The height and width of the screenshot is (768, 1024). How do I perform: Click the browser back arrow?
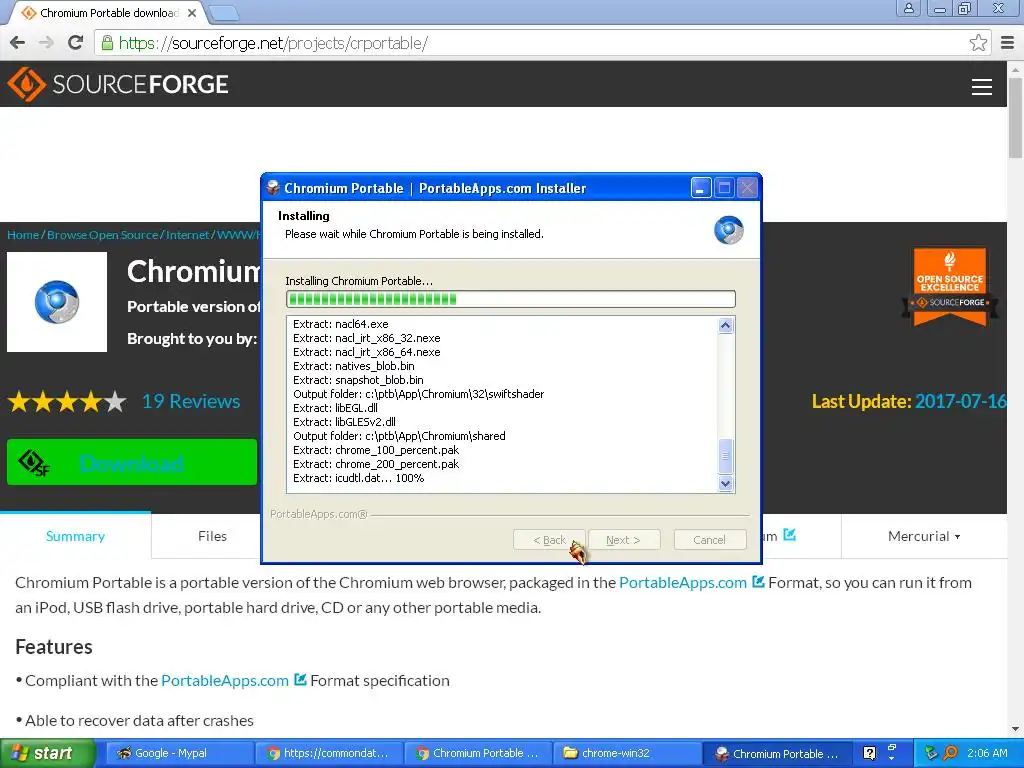pyautogui.click(x=18, y=43)
